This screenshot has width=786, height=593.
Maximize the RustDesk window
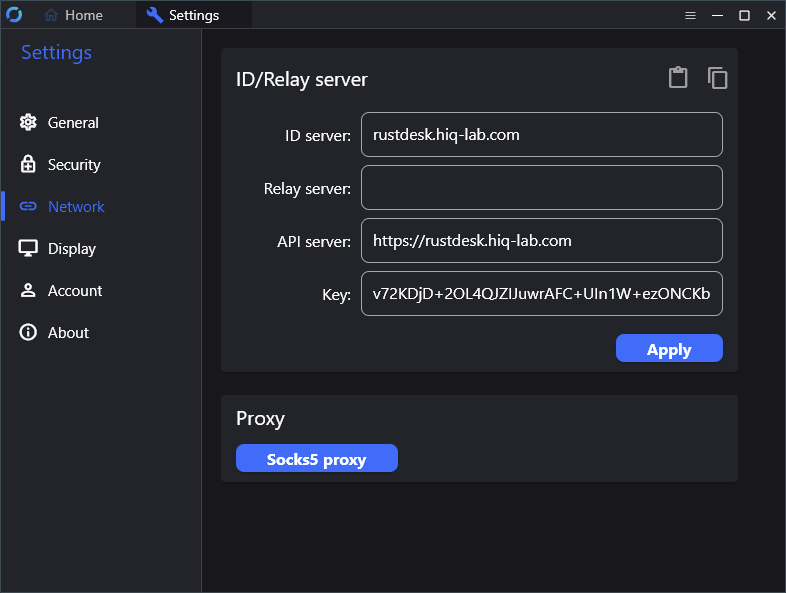point(744,16)
